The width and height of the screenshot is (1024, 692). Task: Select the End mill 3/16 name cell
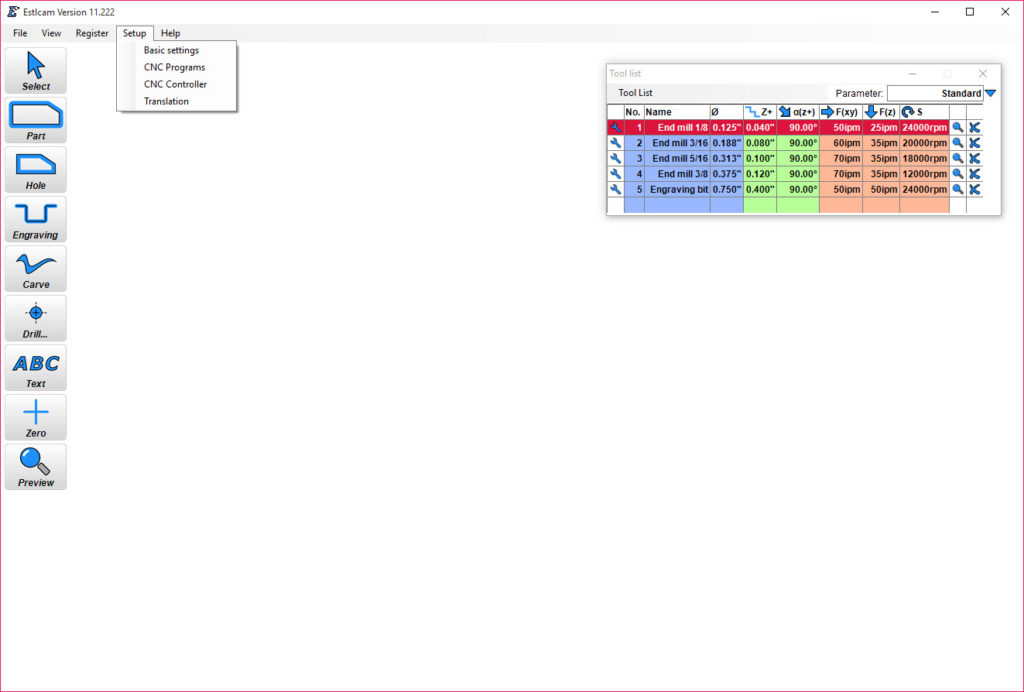(677, 143)
